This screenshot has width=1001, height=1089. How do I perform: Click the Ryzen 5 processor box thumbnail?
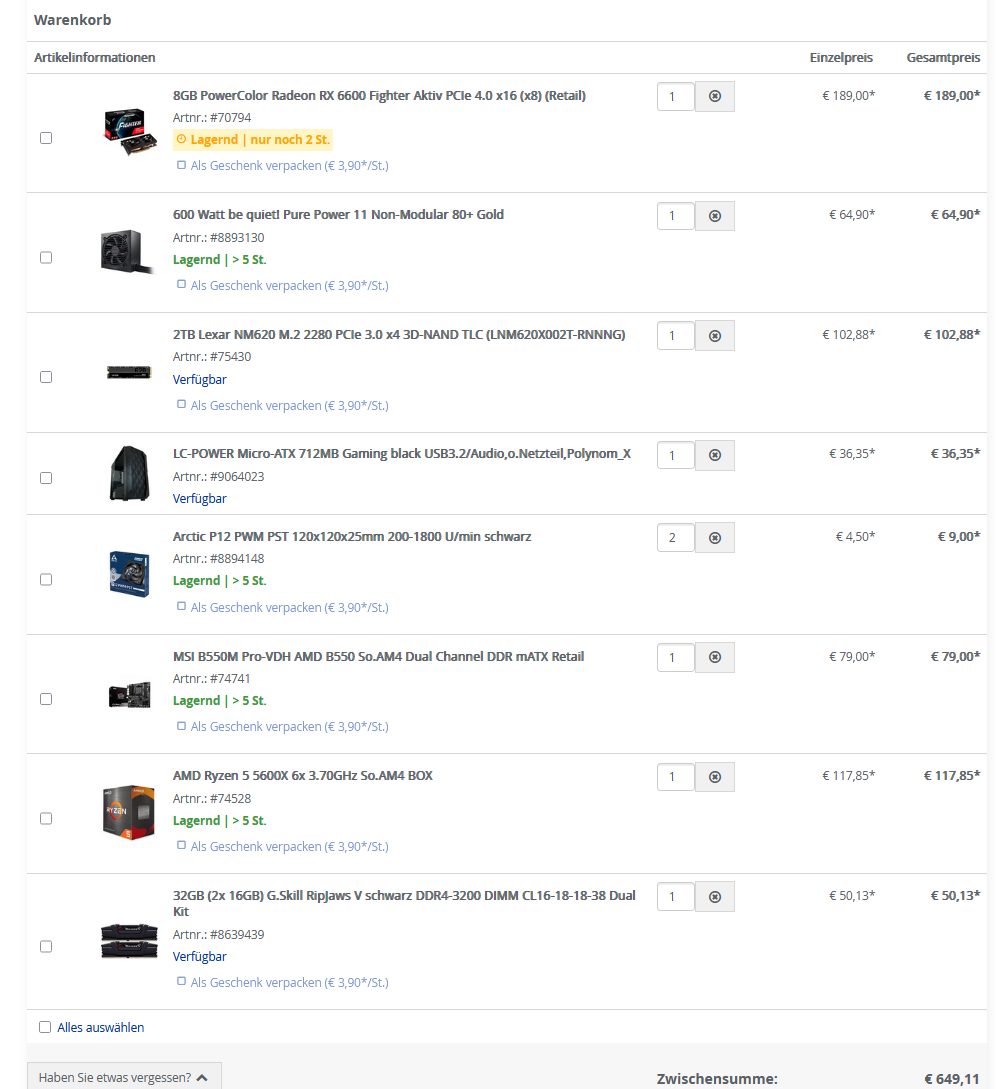coord(129,812)
